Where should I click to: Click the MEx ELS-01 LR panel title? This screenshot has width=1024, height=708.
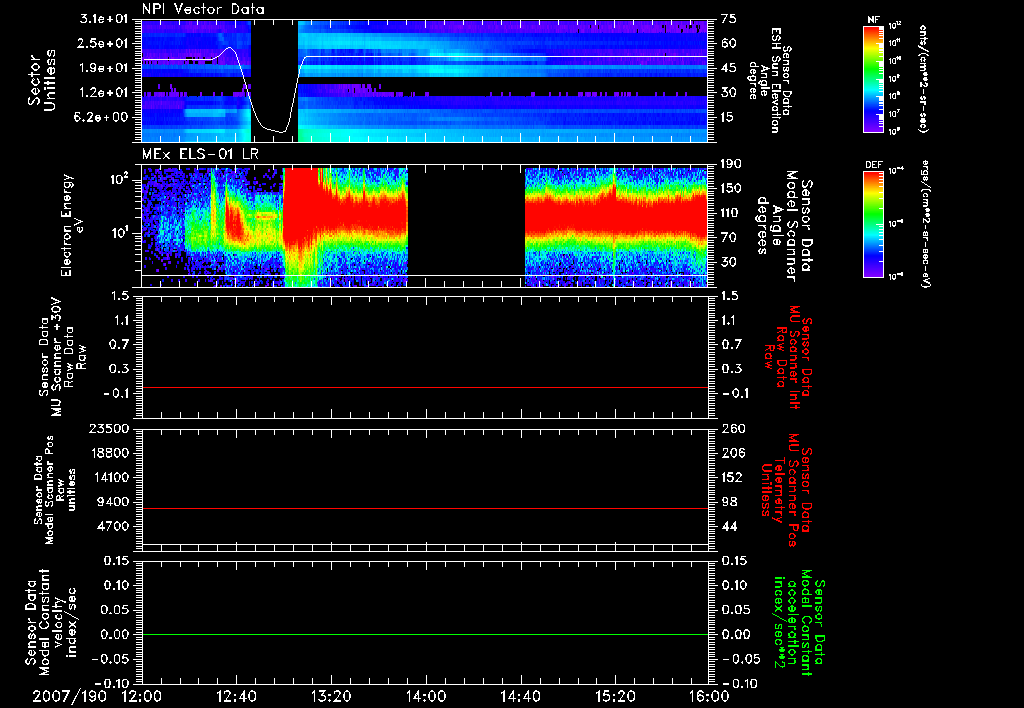202,155
